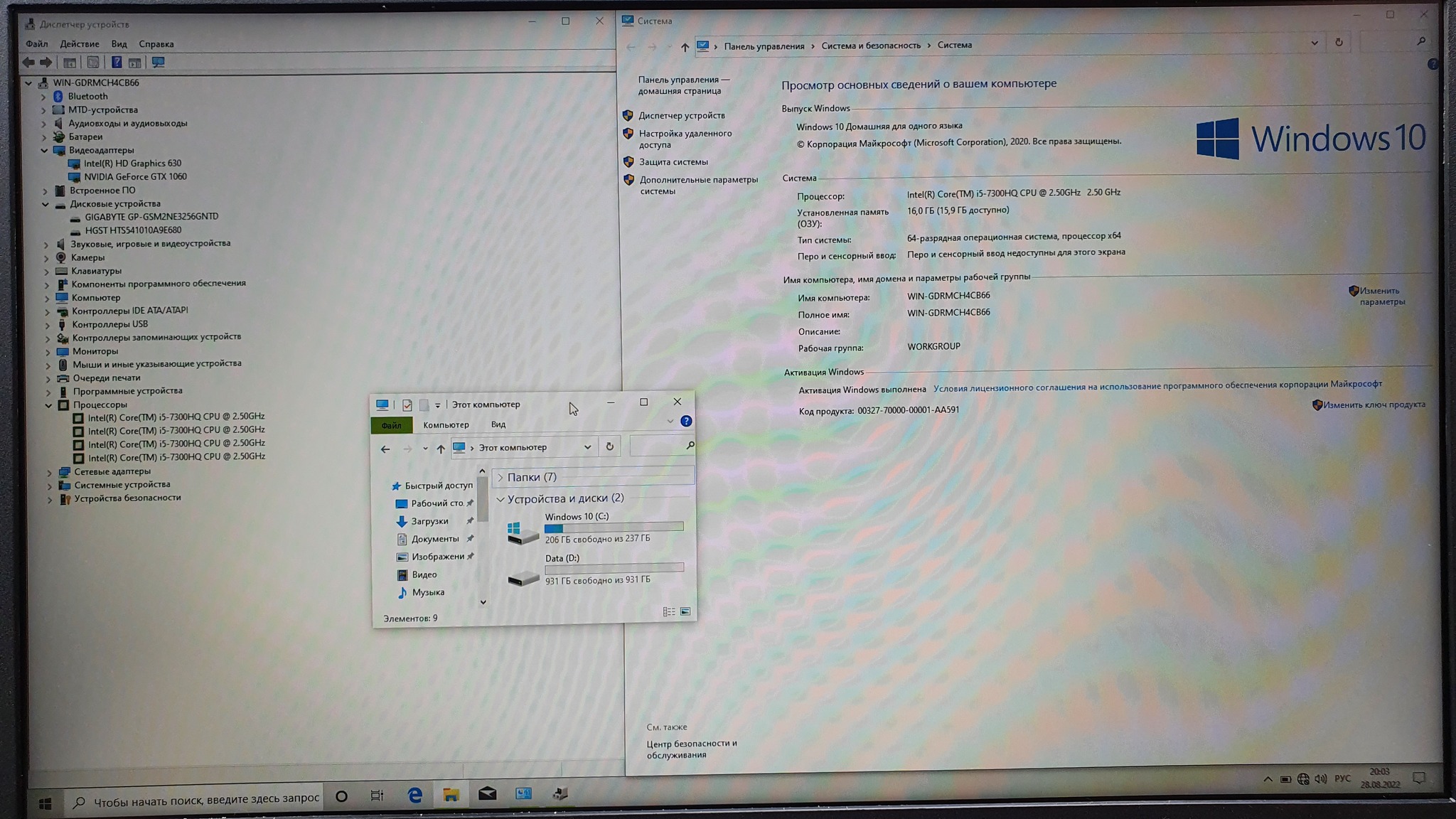This screenshot has height=819, width=1456.
Task: Refresh the Explorer address bar
Action: pyautogui.click(x=609, y=447)
